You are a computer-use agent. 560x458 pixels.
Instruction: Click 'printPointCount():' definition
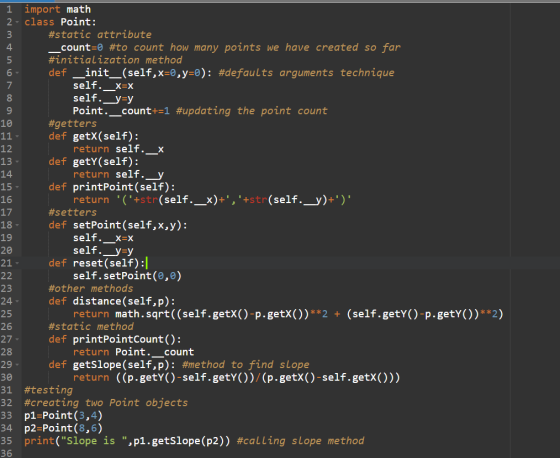coord(127,339)
